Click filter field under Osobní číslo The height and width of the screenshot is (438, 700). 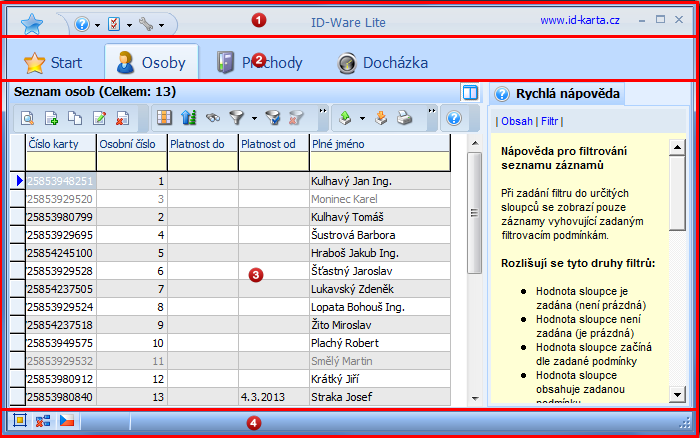tap(132, 162)
